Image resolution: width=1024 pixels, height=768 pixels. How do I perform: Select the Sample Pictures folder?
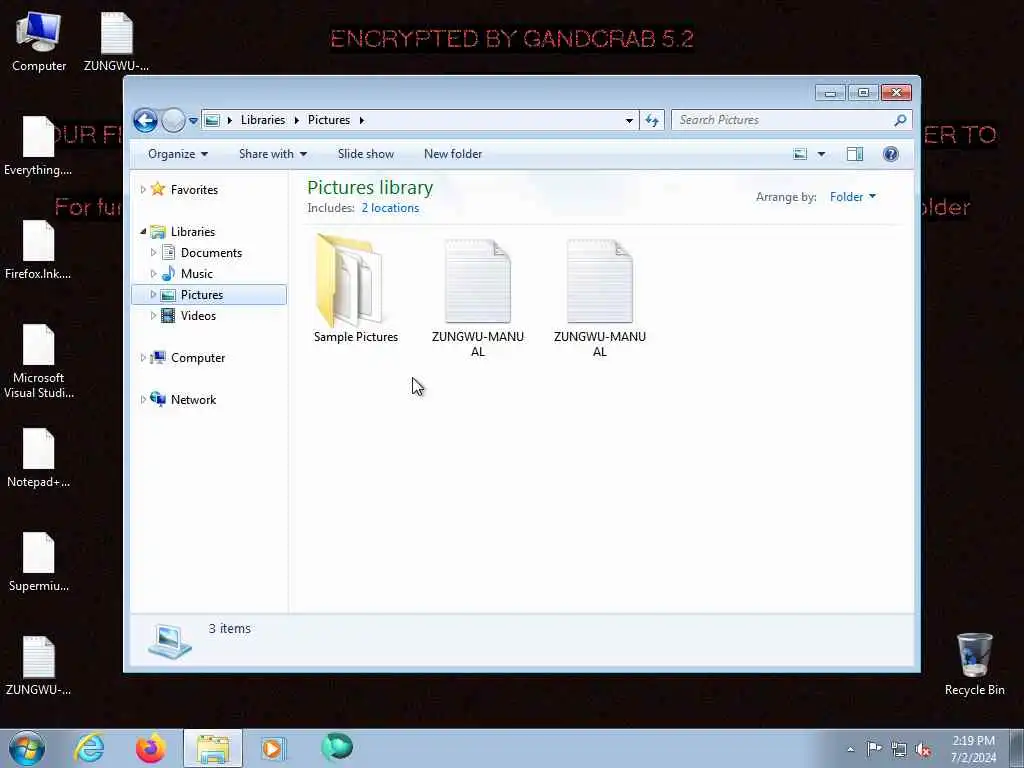point(356,289)
